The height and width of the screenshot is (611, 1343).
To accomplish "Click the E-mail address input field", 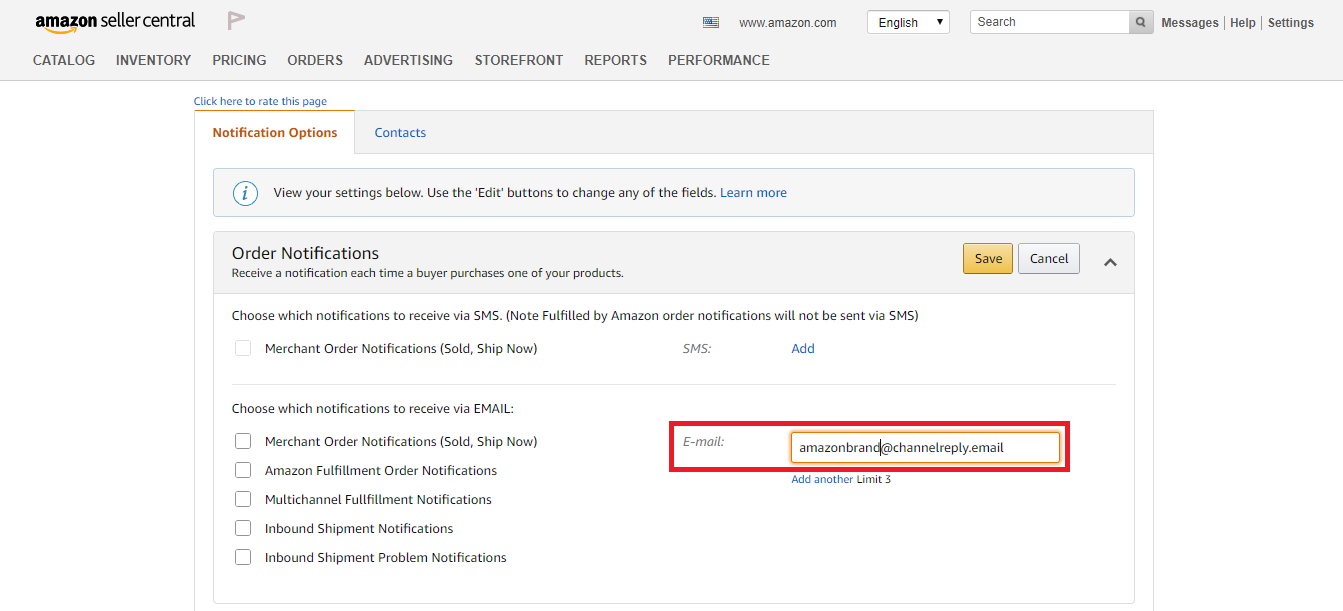I will tap(925, 447).
